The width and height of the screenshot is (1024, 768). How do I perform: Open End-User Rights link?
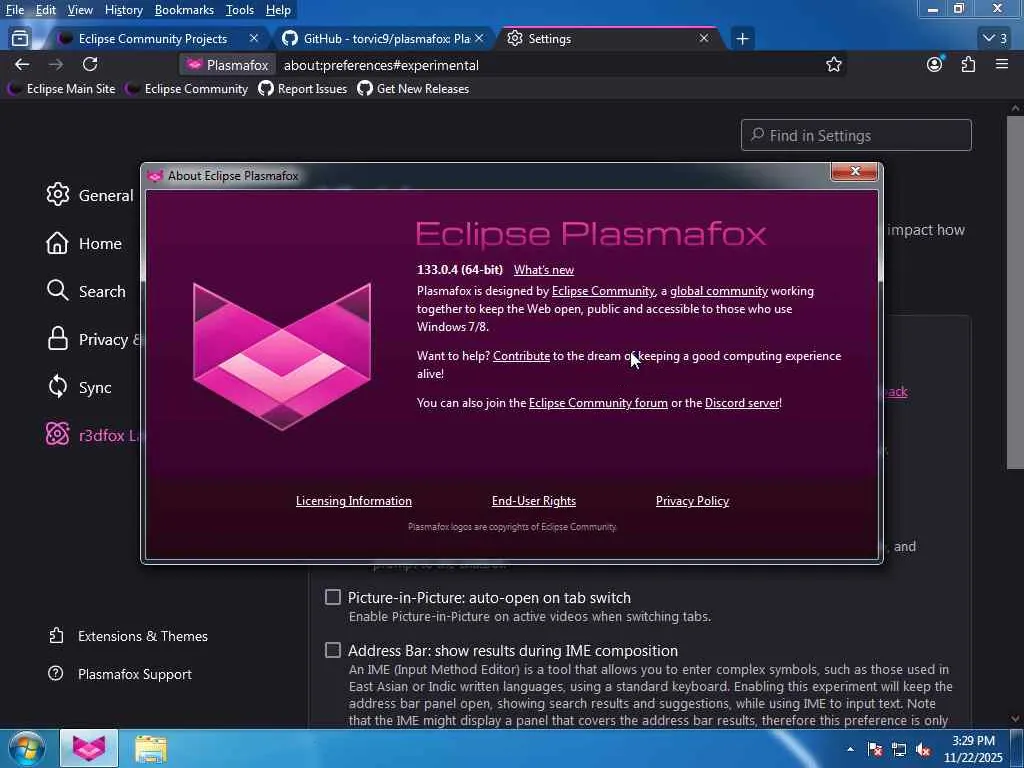[x=534, y=501]
